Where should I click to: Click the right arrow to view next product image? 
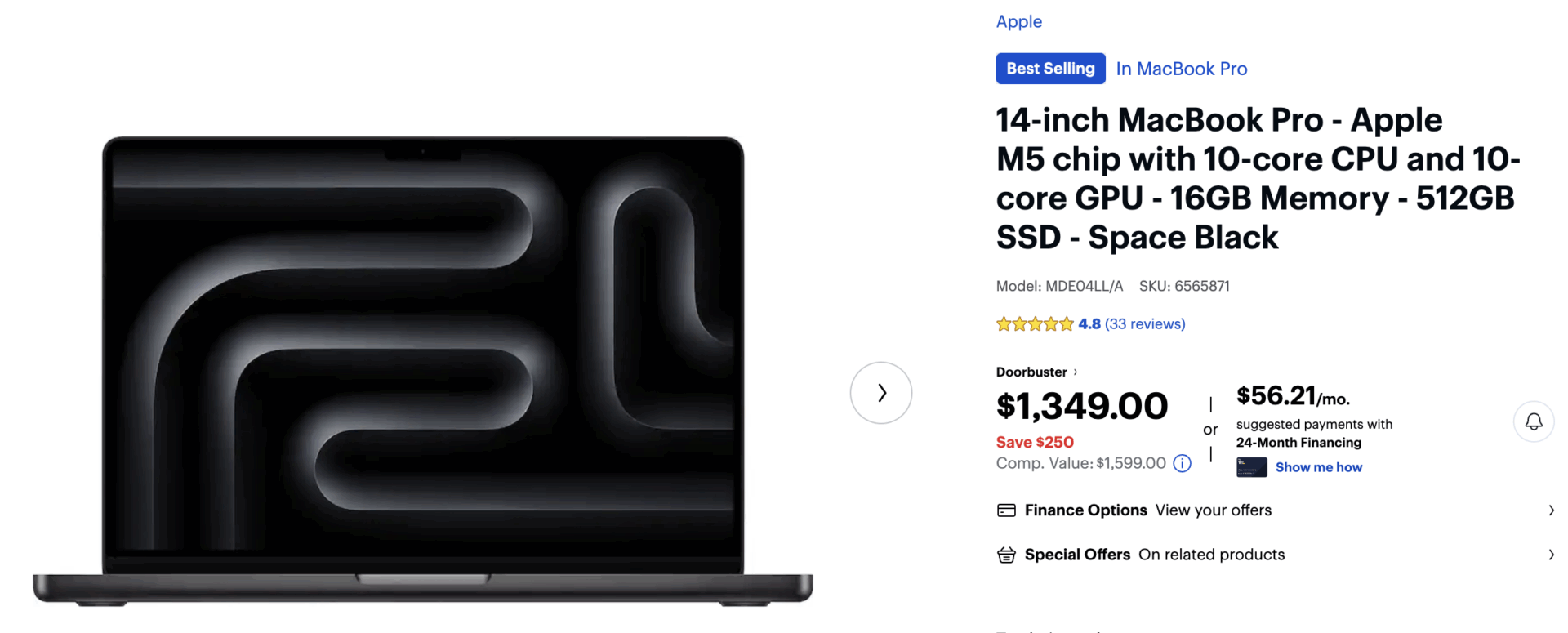(x=881, y=393)
